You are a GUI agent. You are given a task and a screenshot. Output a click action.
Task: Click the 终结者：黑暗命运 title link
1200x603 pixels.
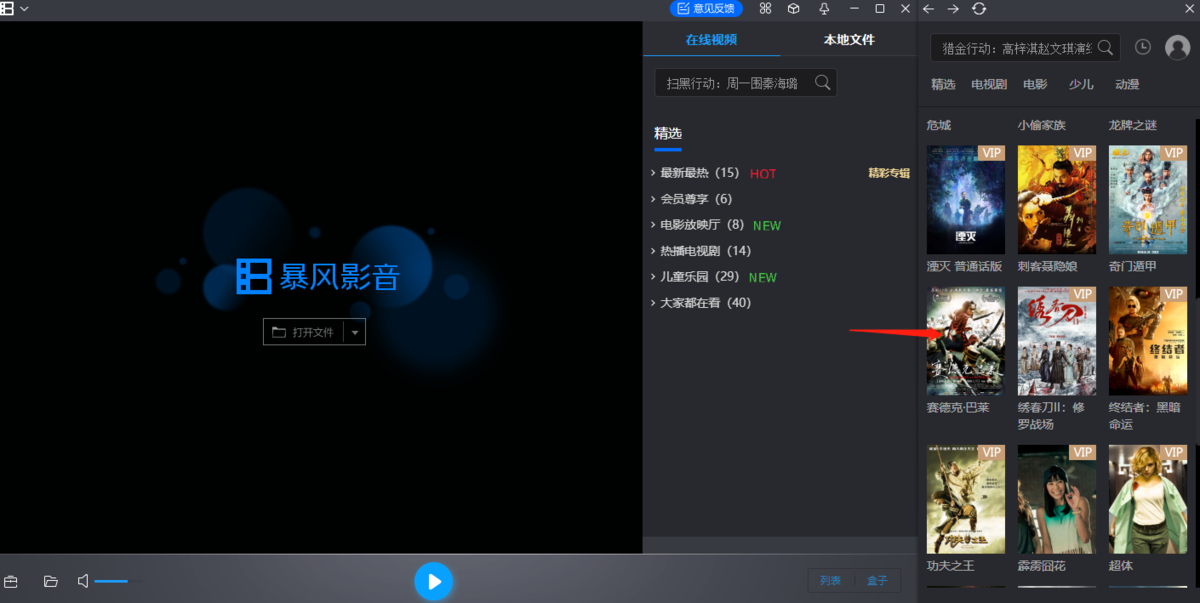[x=1145, y=416]
